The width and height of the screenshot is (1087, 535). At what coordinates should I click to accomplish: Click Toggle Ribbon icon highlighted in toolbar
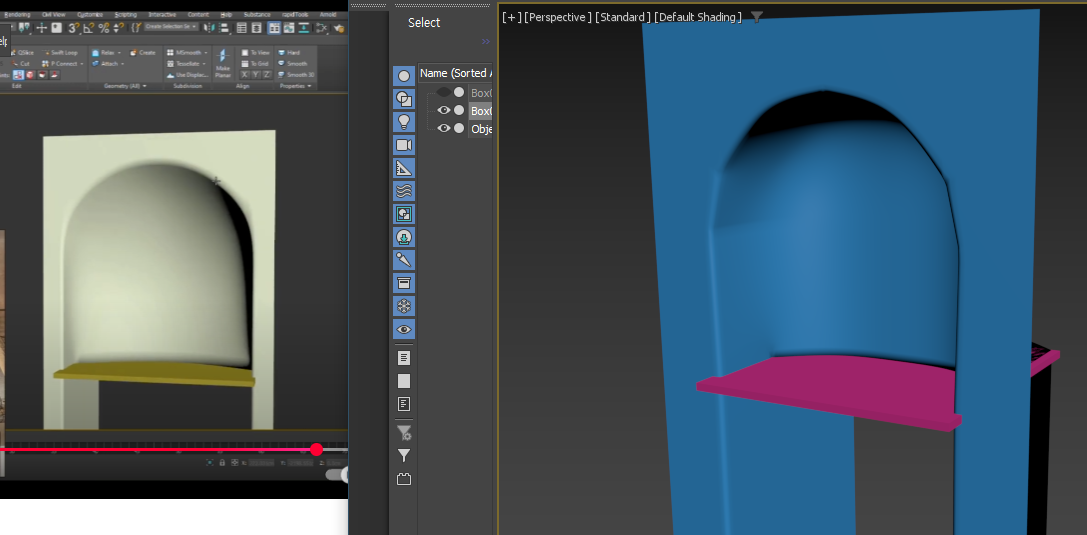[274, 28]
